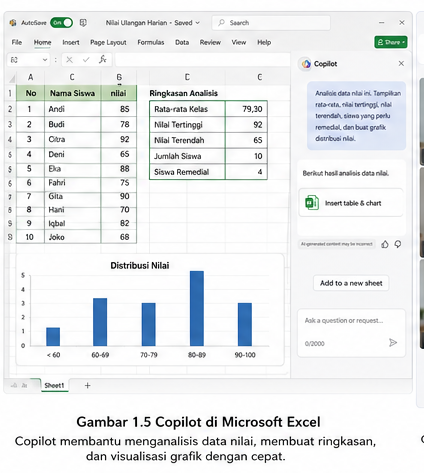Open the Help tab
Viewport: 424px width, 473px height.
click(264, 42)
